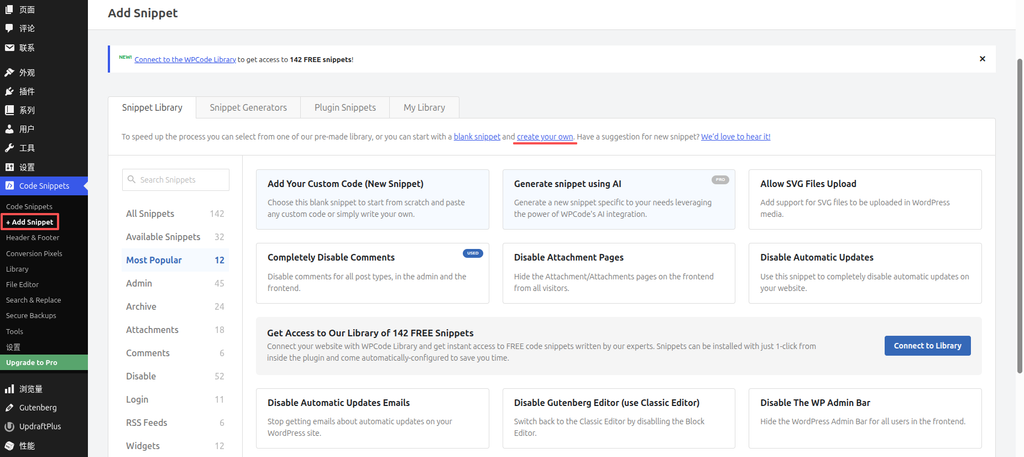The image size is (1024, 457).
Task: Choose Completely Disable Comments card
Action: coord(372,274)
